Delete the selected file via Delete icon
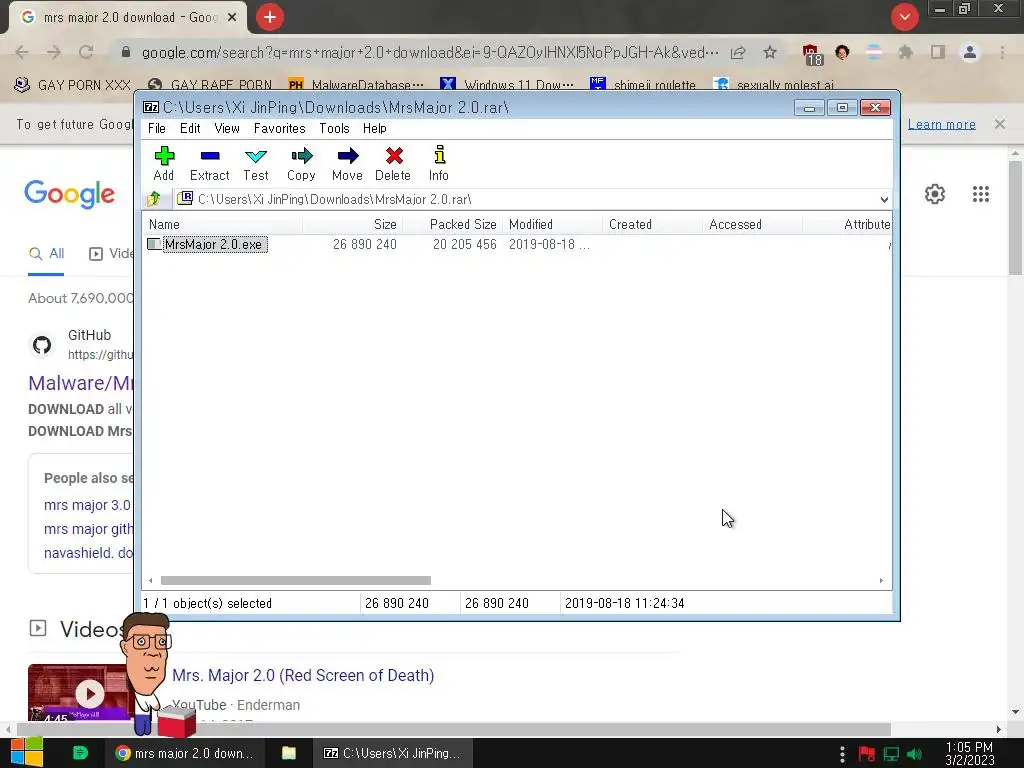Viewport: 1024px width, 768px height. tap(393, 163)
